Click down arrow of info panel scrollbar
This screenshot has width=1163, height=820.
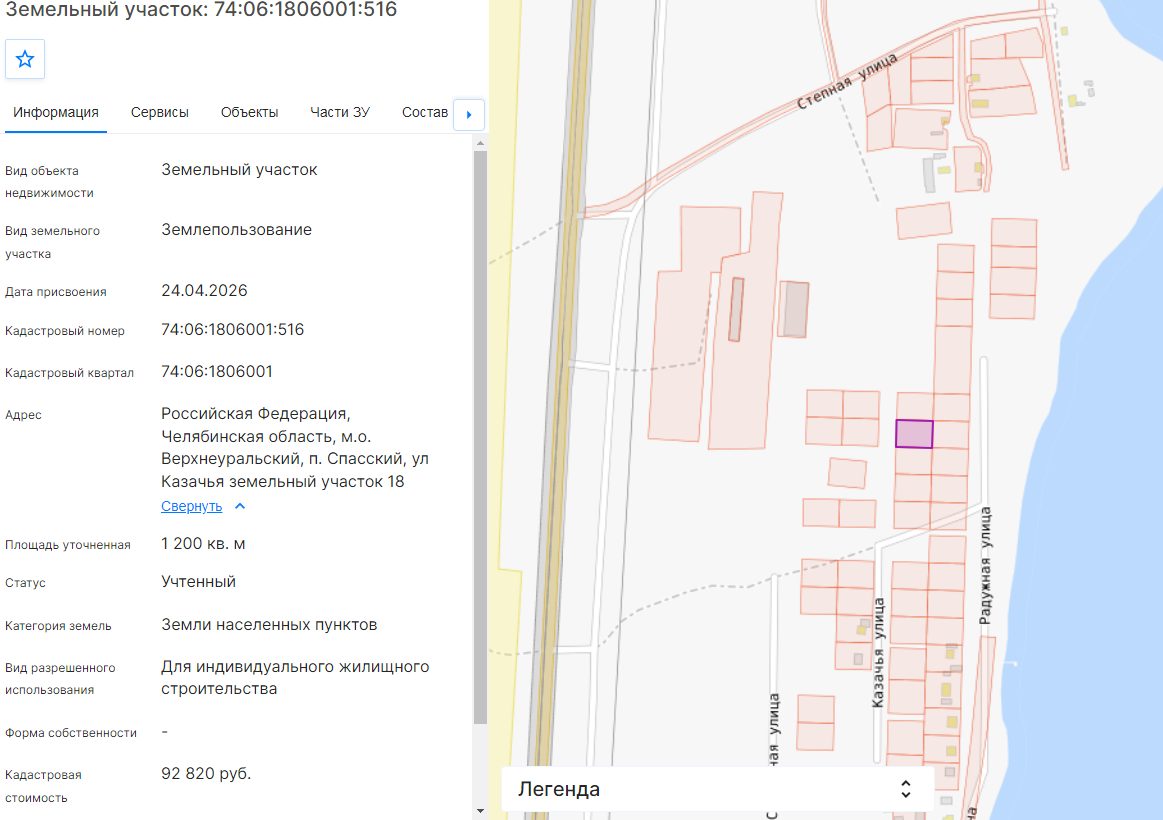click(480, 811)
